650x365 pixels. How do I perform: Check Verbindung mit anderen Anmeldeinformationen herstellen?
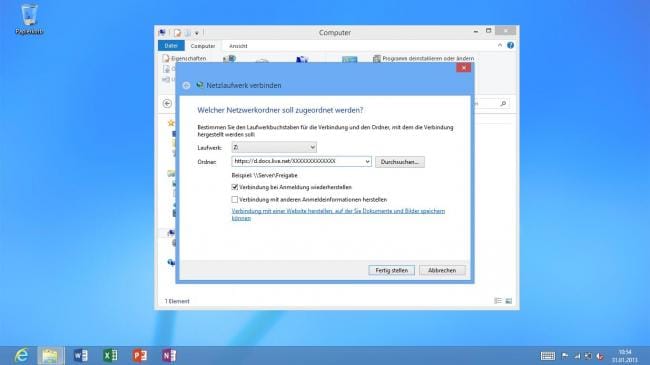(x=235, y=200)
